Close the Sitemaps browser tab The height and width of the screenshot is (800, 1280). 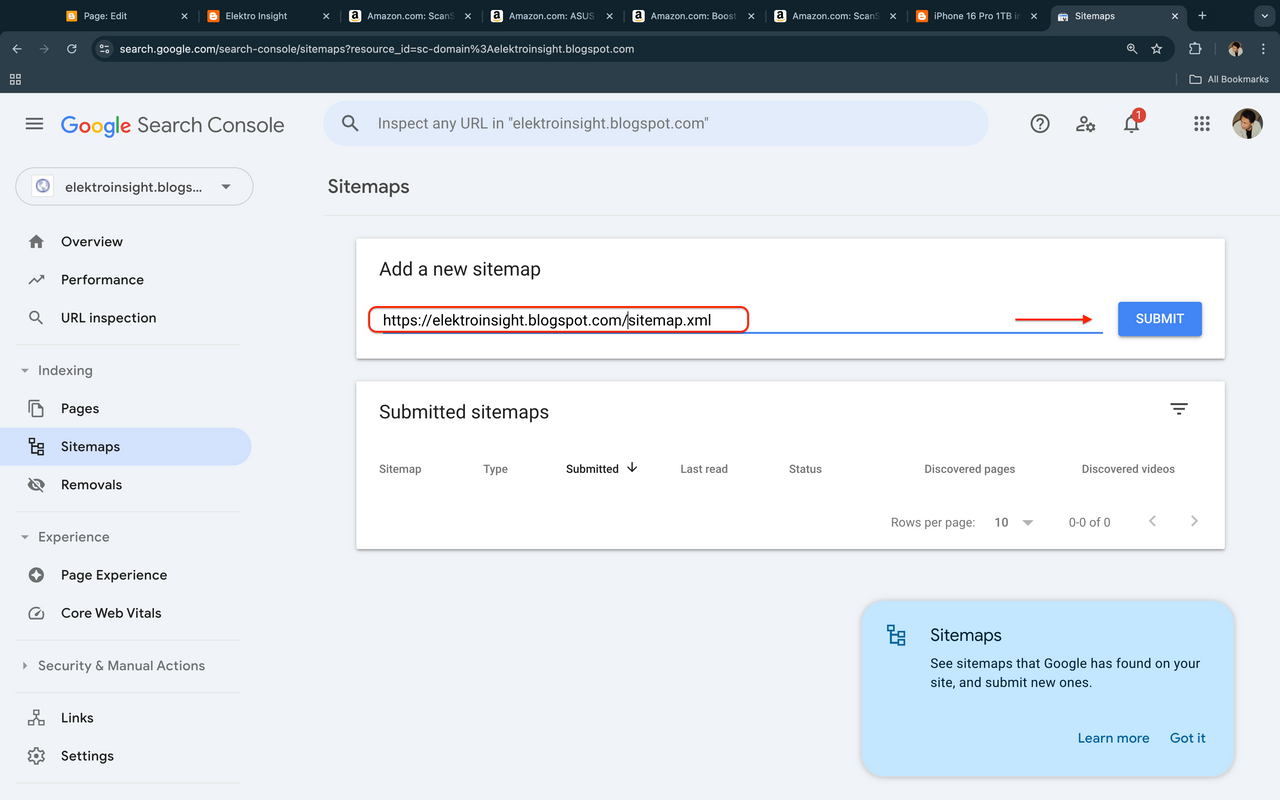coord(1175,16)
